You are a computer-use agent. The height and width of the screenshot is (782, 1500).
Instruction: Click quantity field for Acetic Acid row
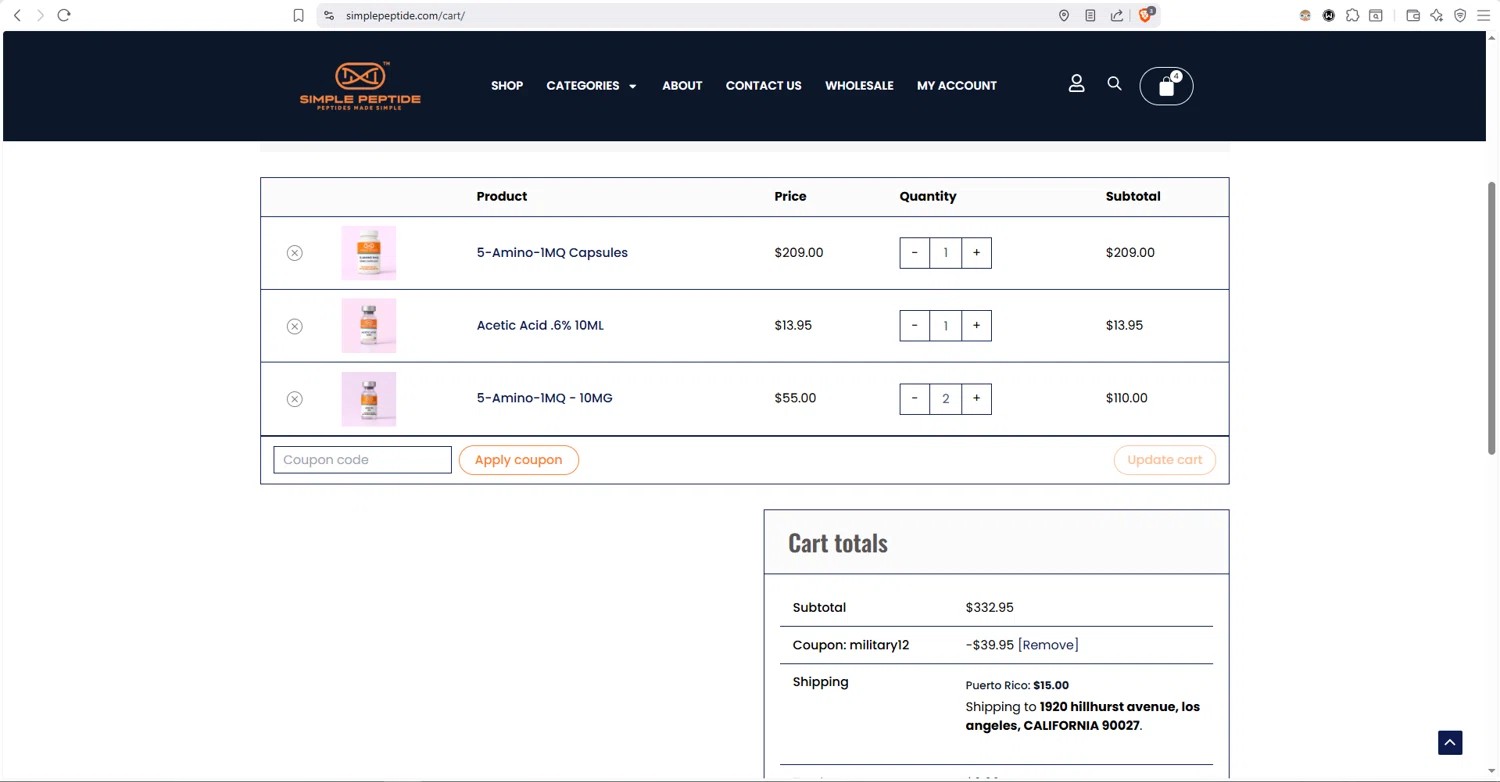tap(946, 326)
